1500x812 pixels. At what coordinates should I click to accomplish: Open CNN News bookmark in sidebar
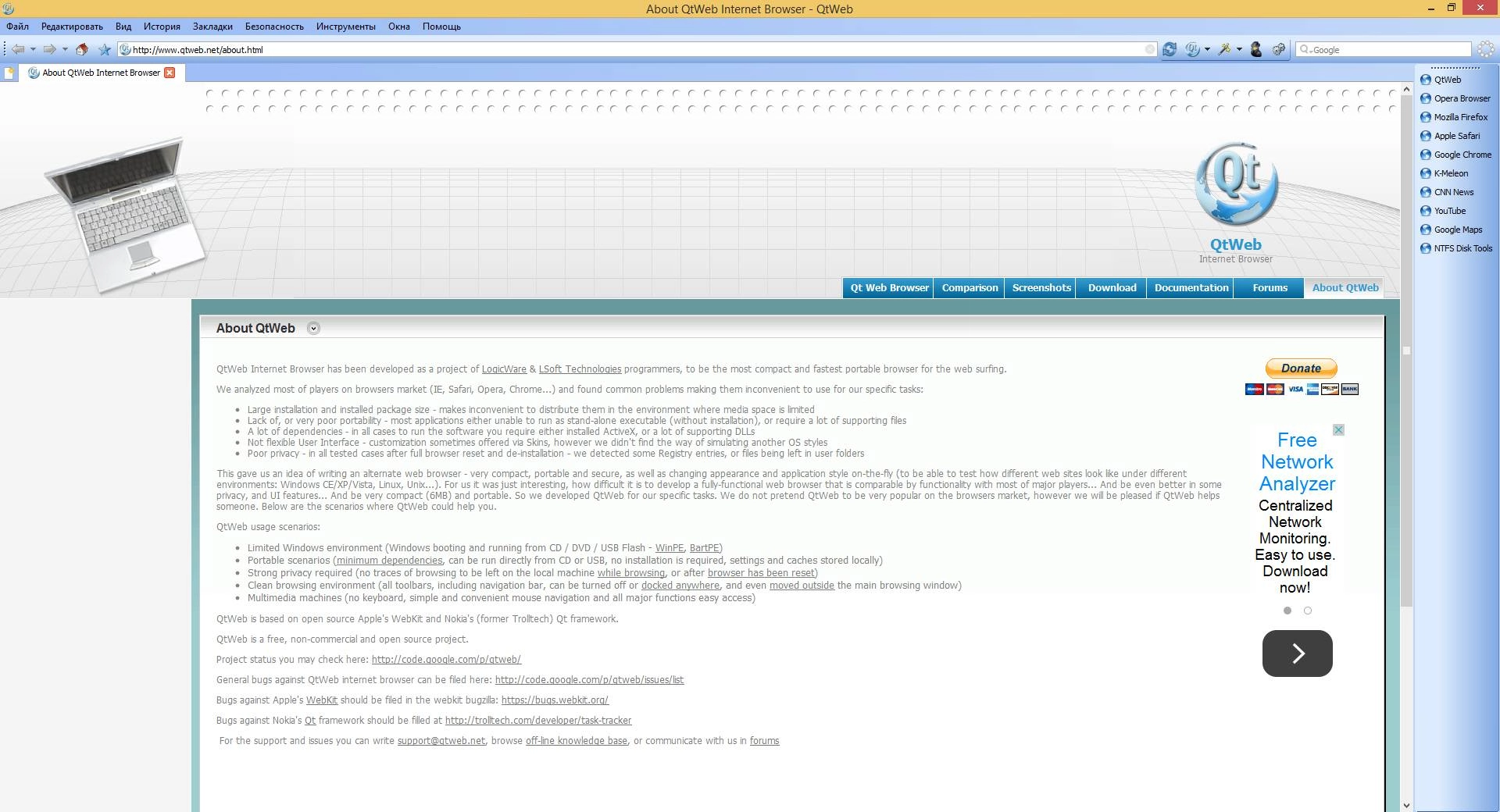pos(1447,192)
